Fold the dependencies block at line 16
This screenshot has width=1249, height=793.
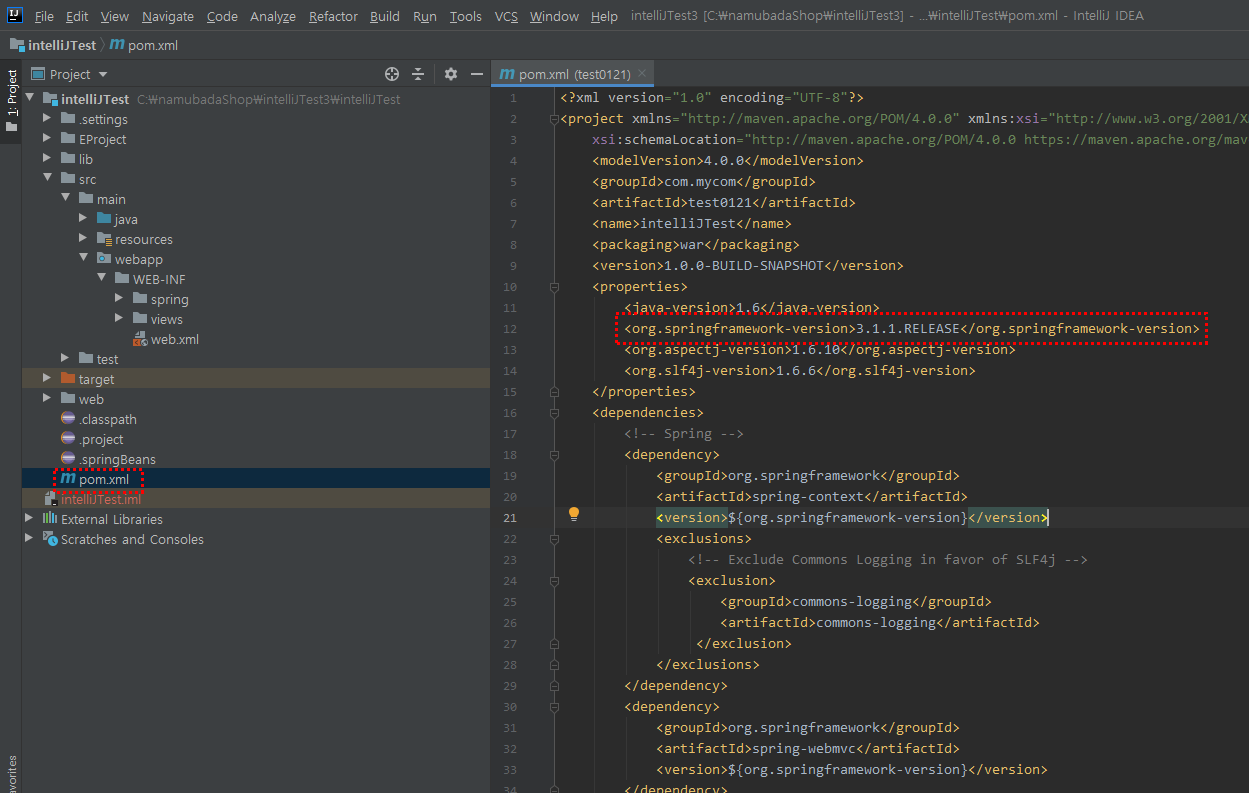pyautogui.click(x=554, y=413)
